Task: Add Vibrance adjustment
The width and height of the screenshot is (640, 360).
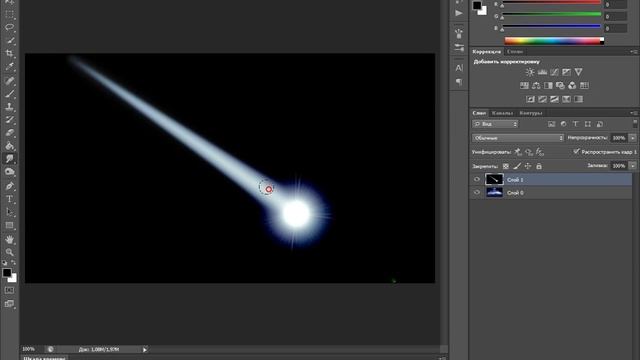Action: point(578,72)
